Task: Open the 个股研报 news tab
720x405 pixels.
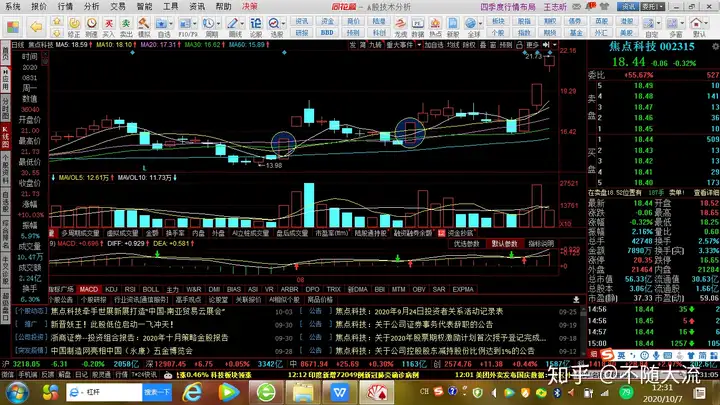Action: click(x=94, y=300)
